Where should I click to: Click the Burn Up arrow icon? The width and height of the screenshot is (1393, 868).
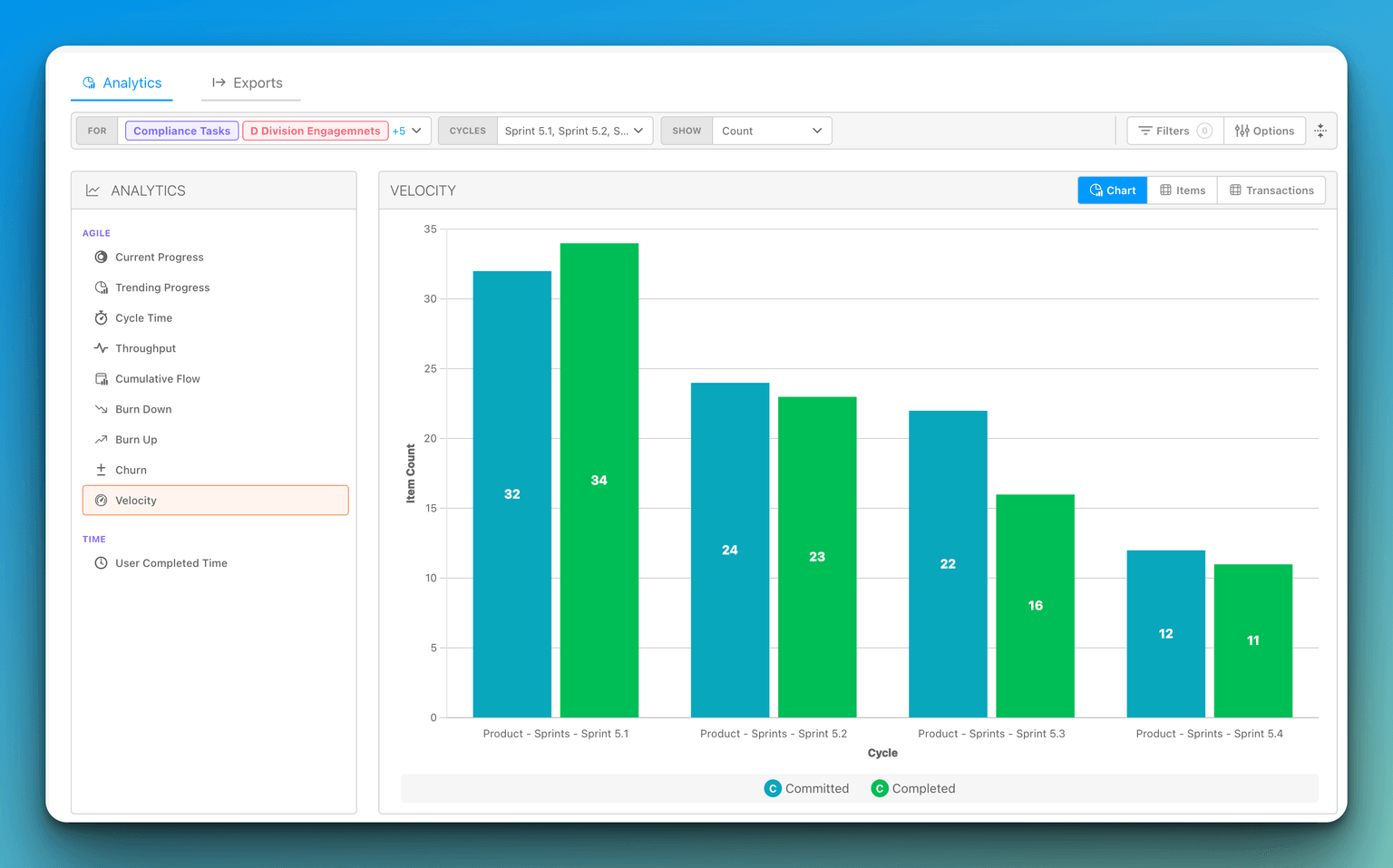[101, 440]
